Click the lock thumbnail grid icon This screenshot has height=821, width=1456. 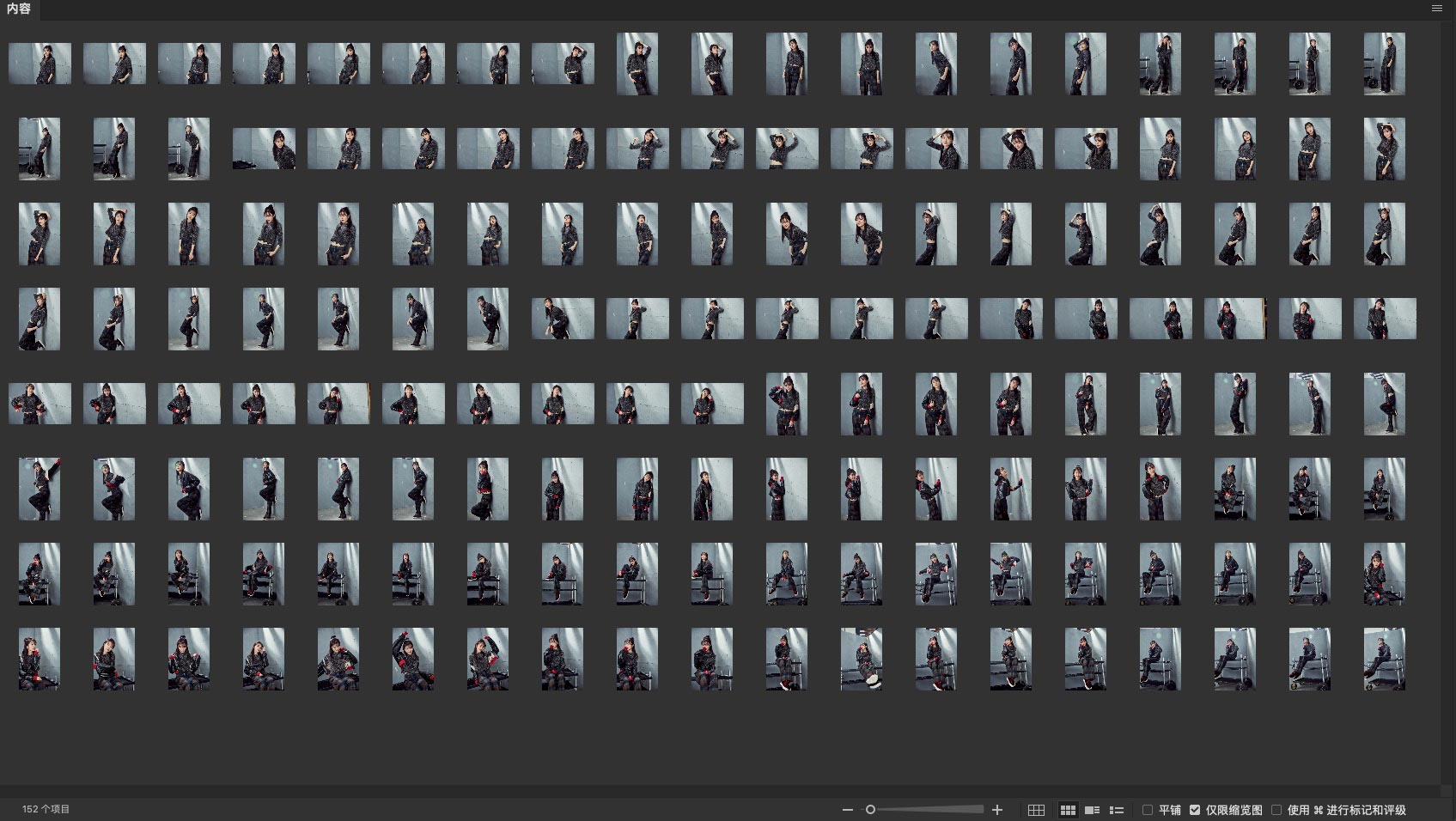(1036, 810)
